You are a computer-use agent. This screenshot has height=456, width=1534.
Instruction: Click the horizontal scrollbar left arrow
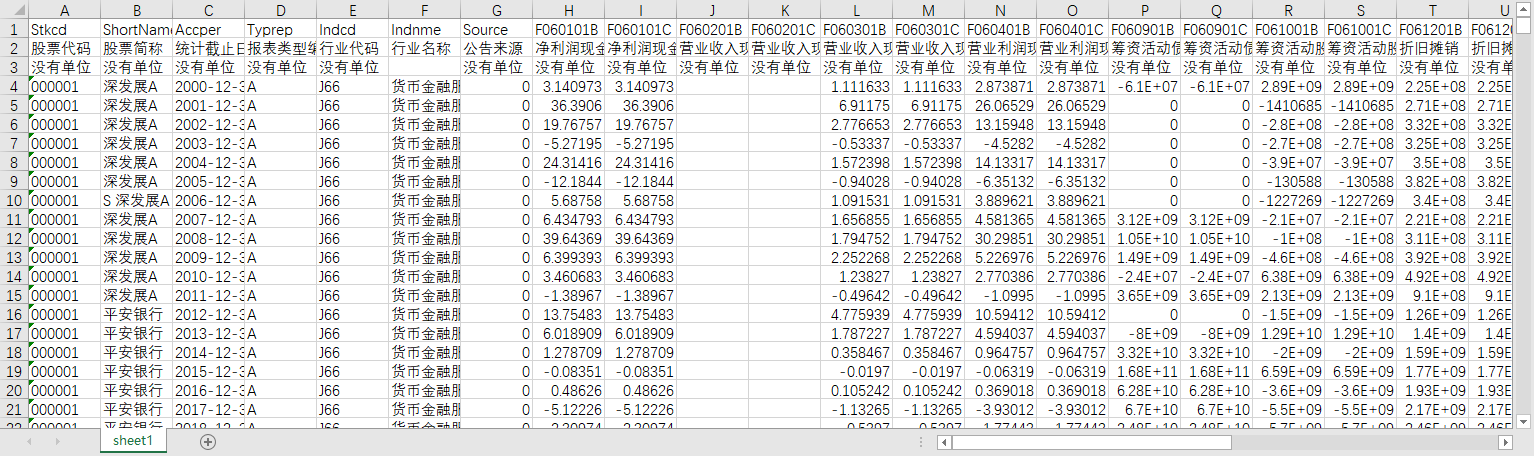pos(945,441)
